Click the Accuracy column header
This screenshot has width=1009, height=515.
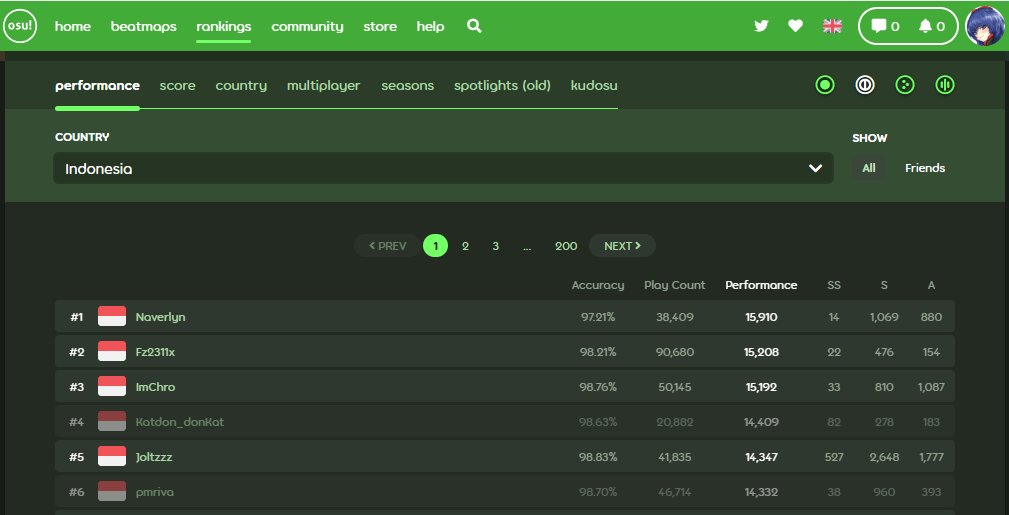point(598,285)
